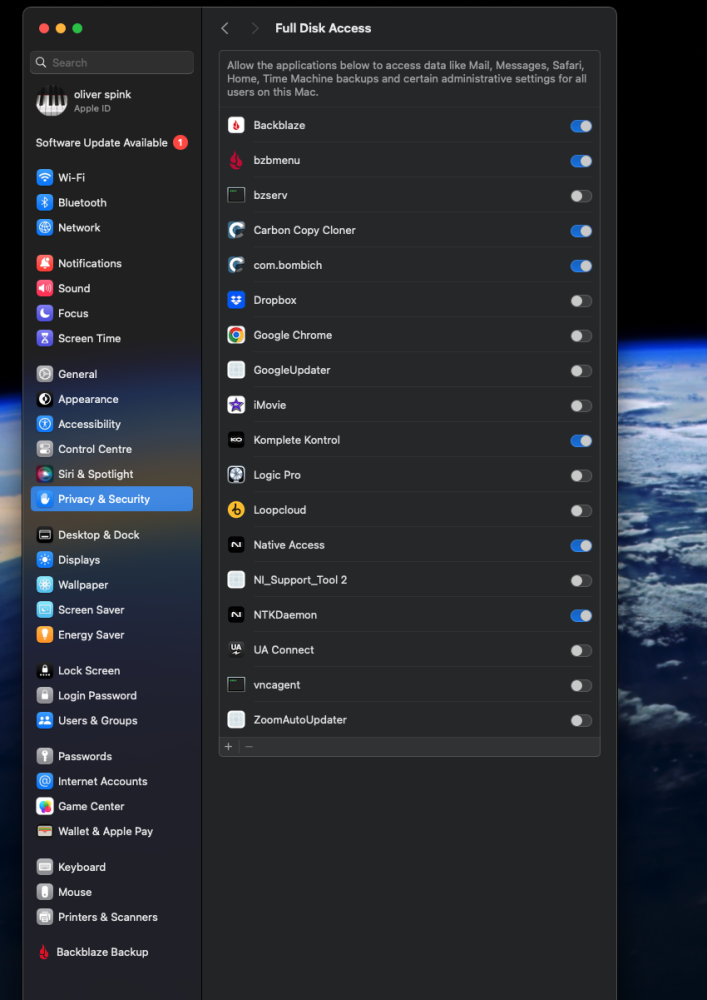Click the UA Connect icon
The image size is (707, 1000).
pyautogui.click(x=236, y=650)
